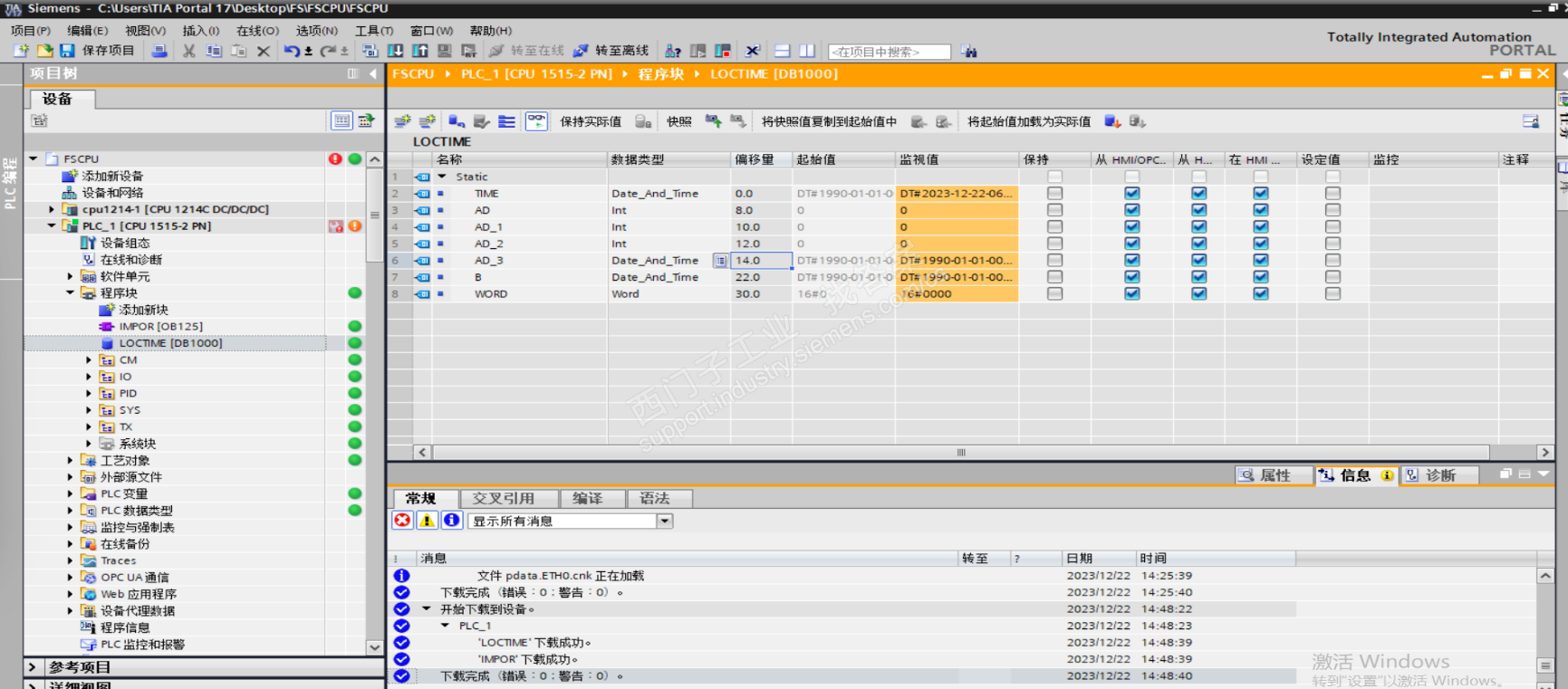The height and width of the screenshot is (689, 1568).
Task: Check the setpoint checkbox for WORD row
Action: pos(1332,294)
